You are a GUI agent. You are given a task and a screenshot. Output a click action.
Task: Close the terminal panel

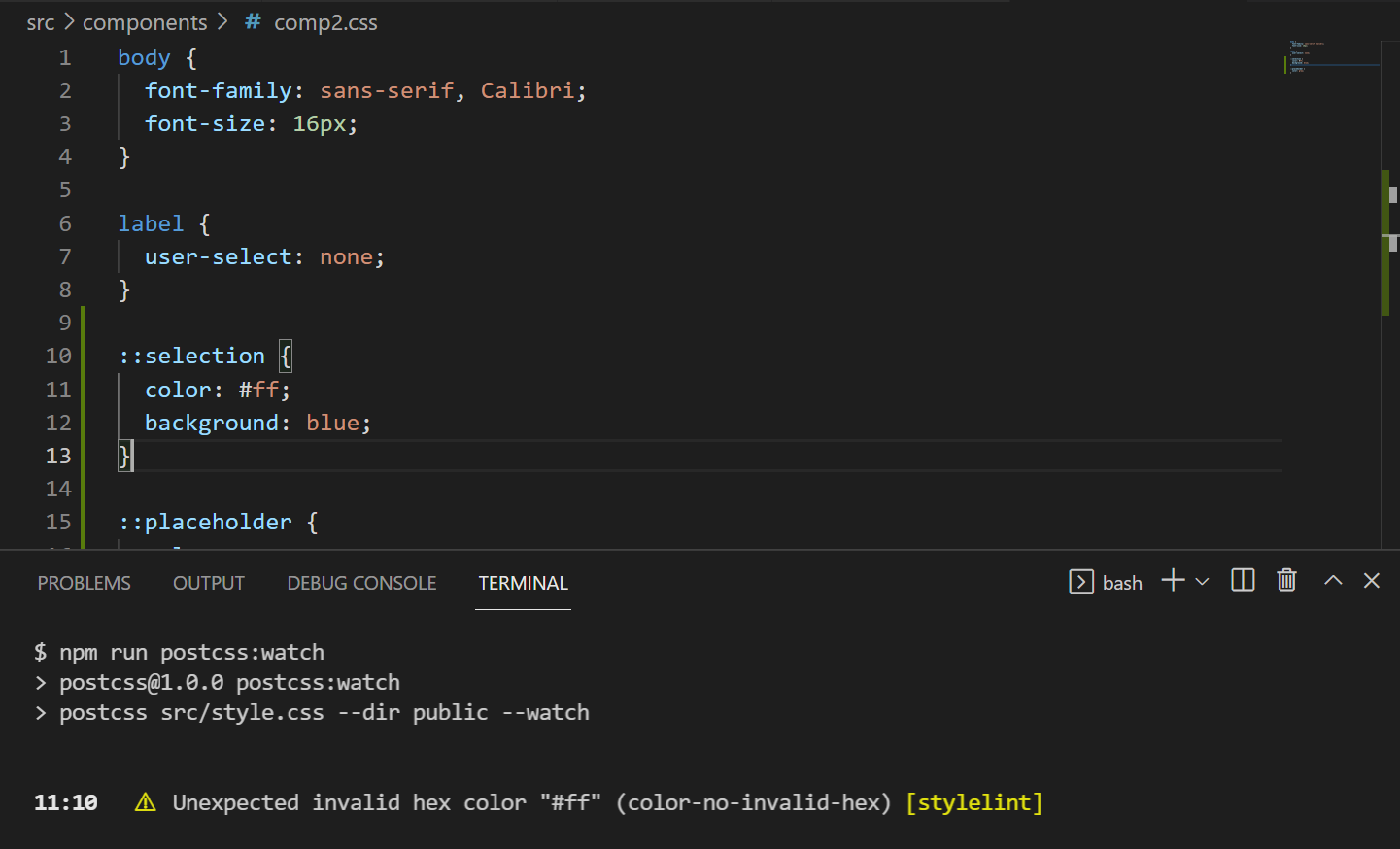[1371, 581]
